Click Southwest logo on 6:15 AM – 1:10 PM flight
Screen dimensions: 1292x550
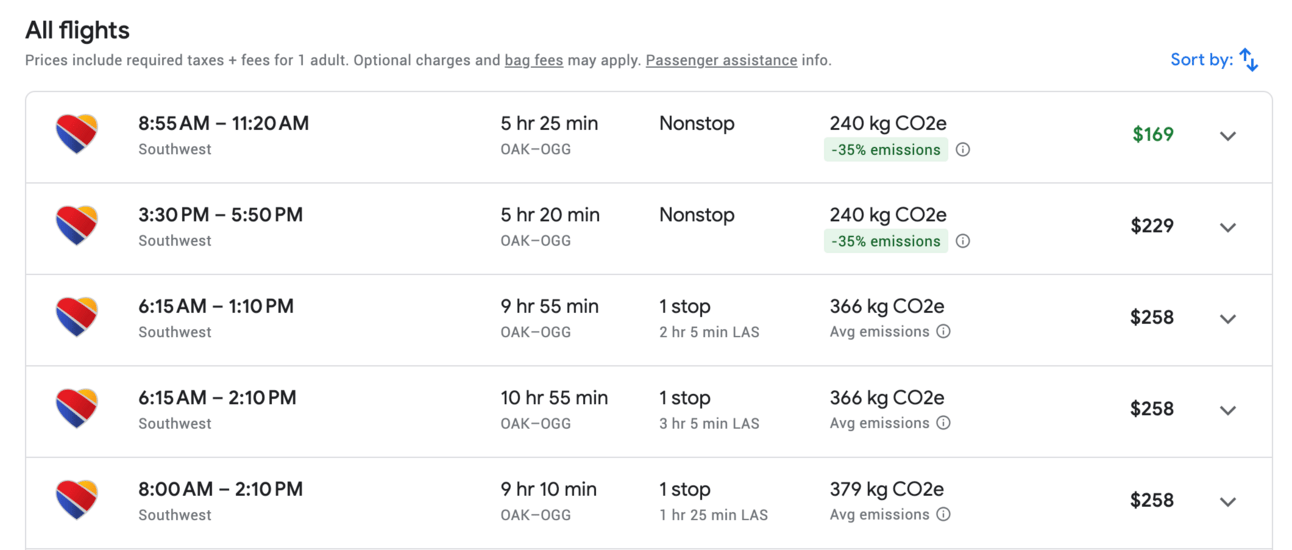[77, 317]
